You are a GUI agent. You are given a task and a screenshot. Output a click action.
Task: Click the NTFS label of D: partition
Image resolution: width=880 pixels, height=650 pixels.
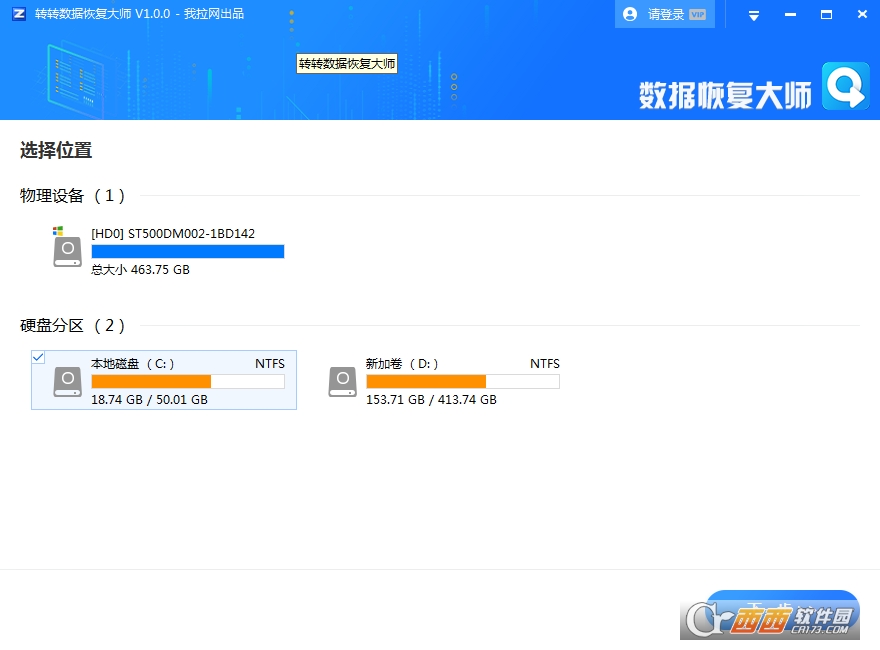point(545,364)
